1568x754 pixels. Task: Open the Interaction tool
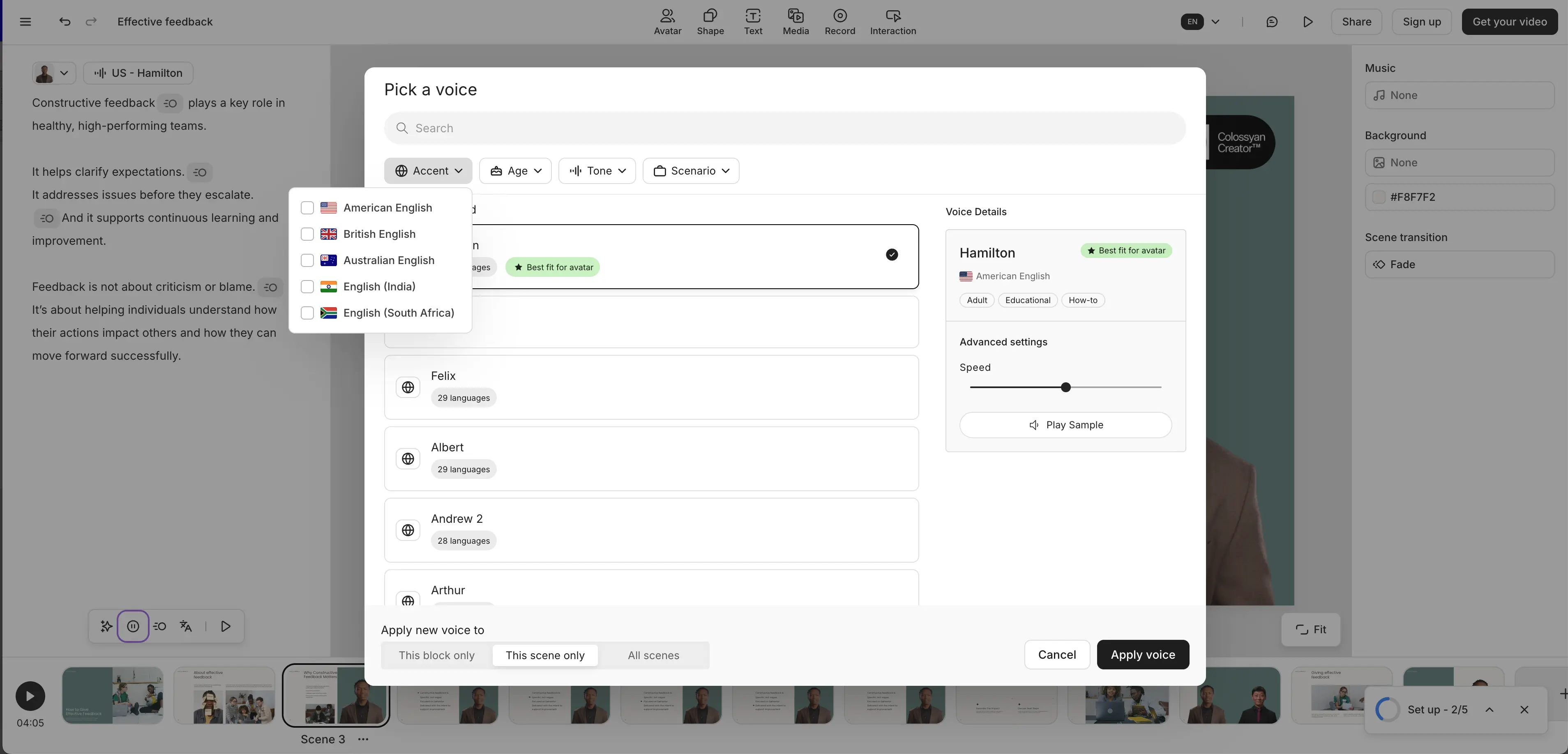(x=892, y=21)
